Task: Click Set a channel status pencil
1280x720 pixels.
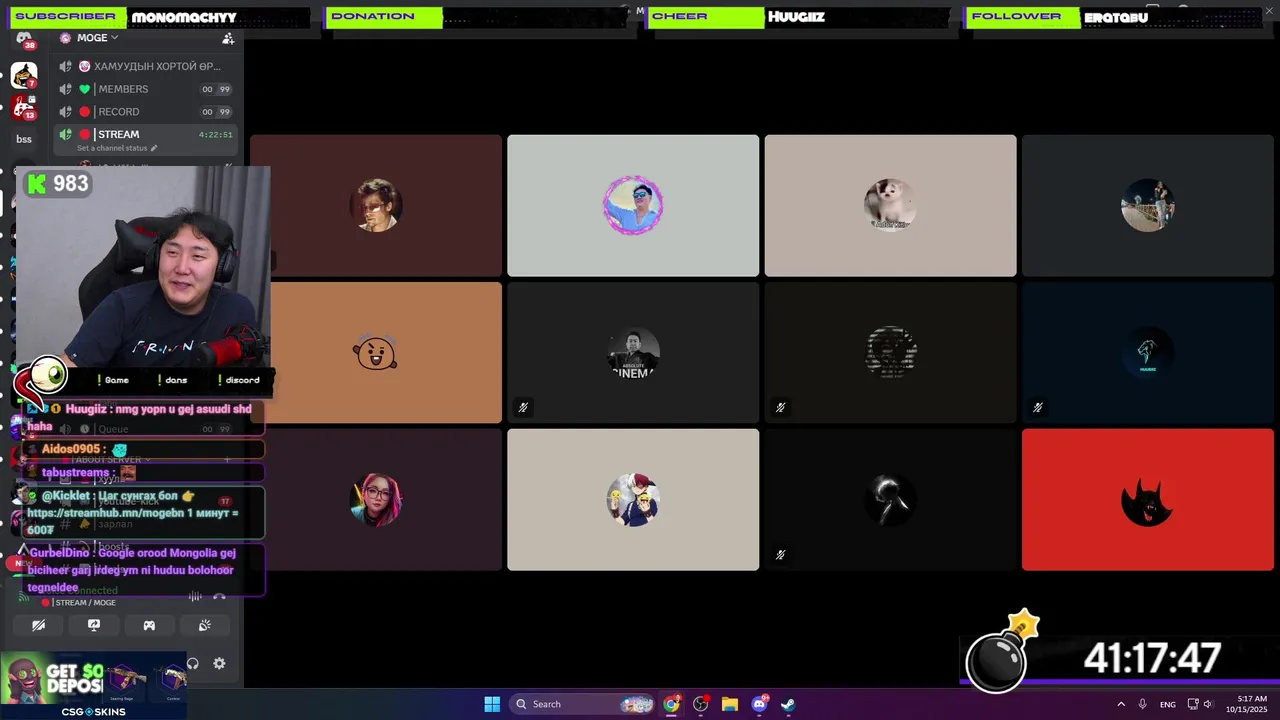Action: pyautogui.click(x=154, y=148)
